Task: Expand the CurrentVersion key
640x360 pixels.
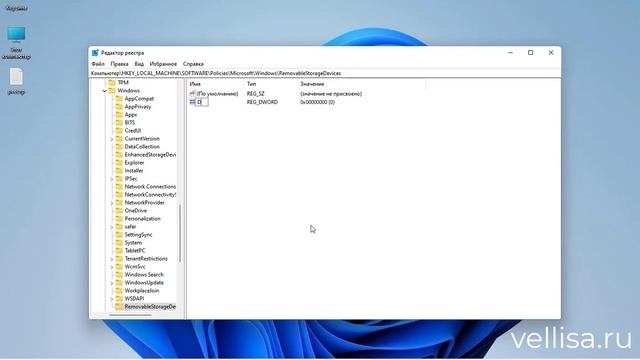Action: click(x=112, y=139)
